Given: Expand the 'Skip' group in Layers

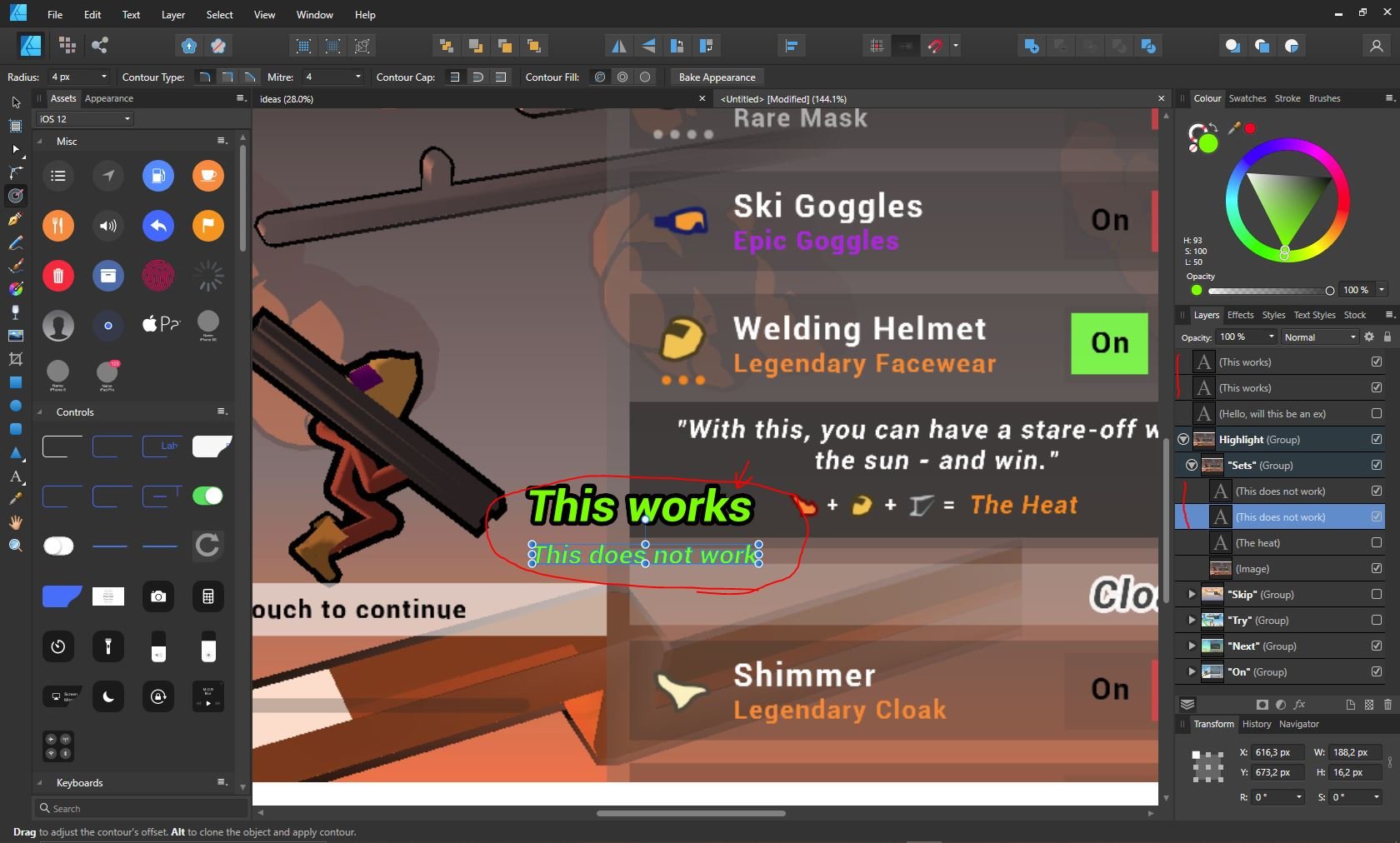Looking at the screenshot, I should pos(1190,594).
